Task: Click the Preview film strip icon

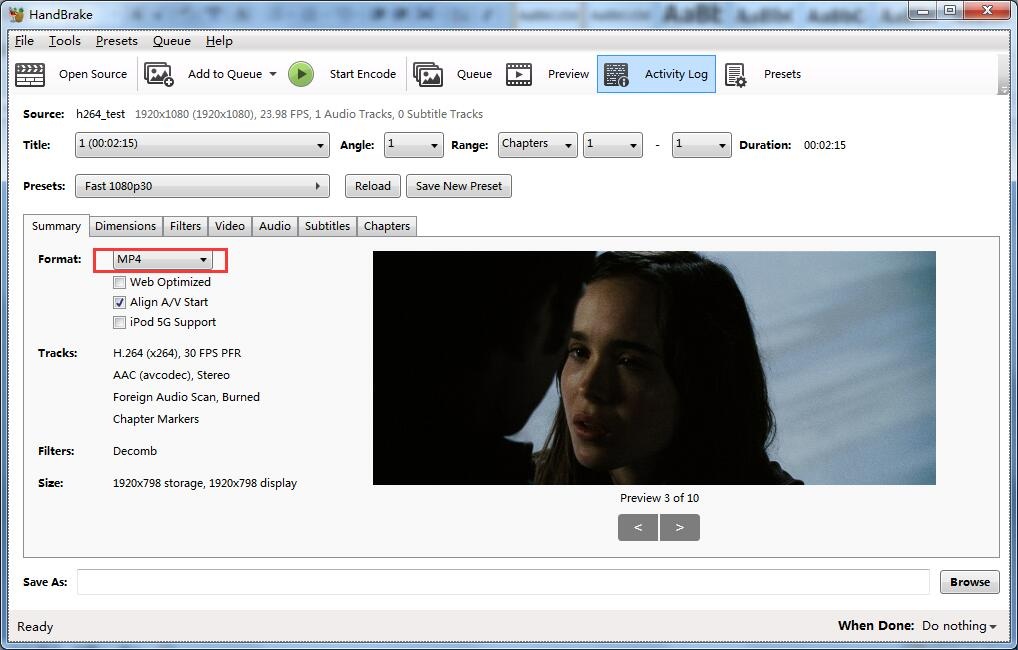Action: (x=519, y=74)
